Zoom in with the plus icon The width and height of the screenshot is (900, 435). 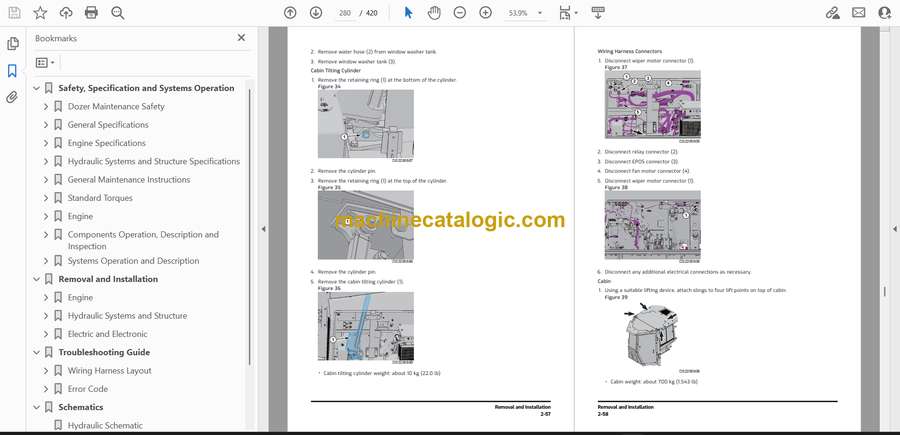coord(486,13)
